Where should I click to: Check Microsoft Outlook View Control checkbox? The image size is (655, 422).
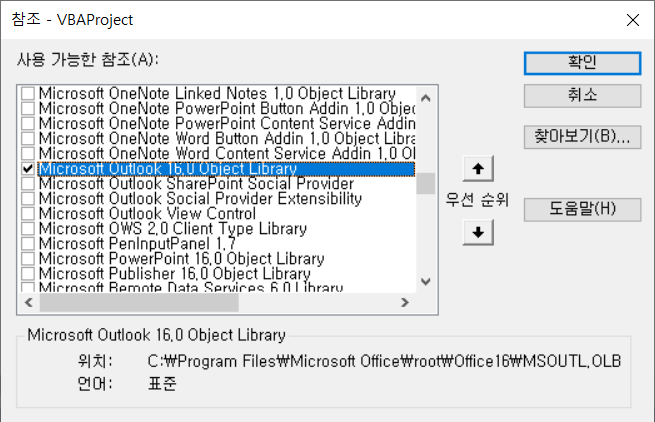coord(28,214)
